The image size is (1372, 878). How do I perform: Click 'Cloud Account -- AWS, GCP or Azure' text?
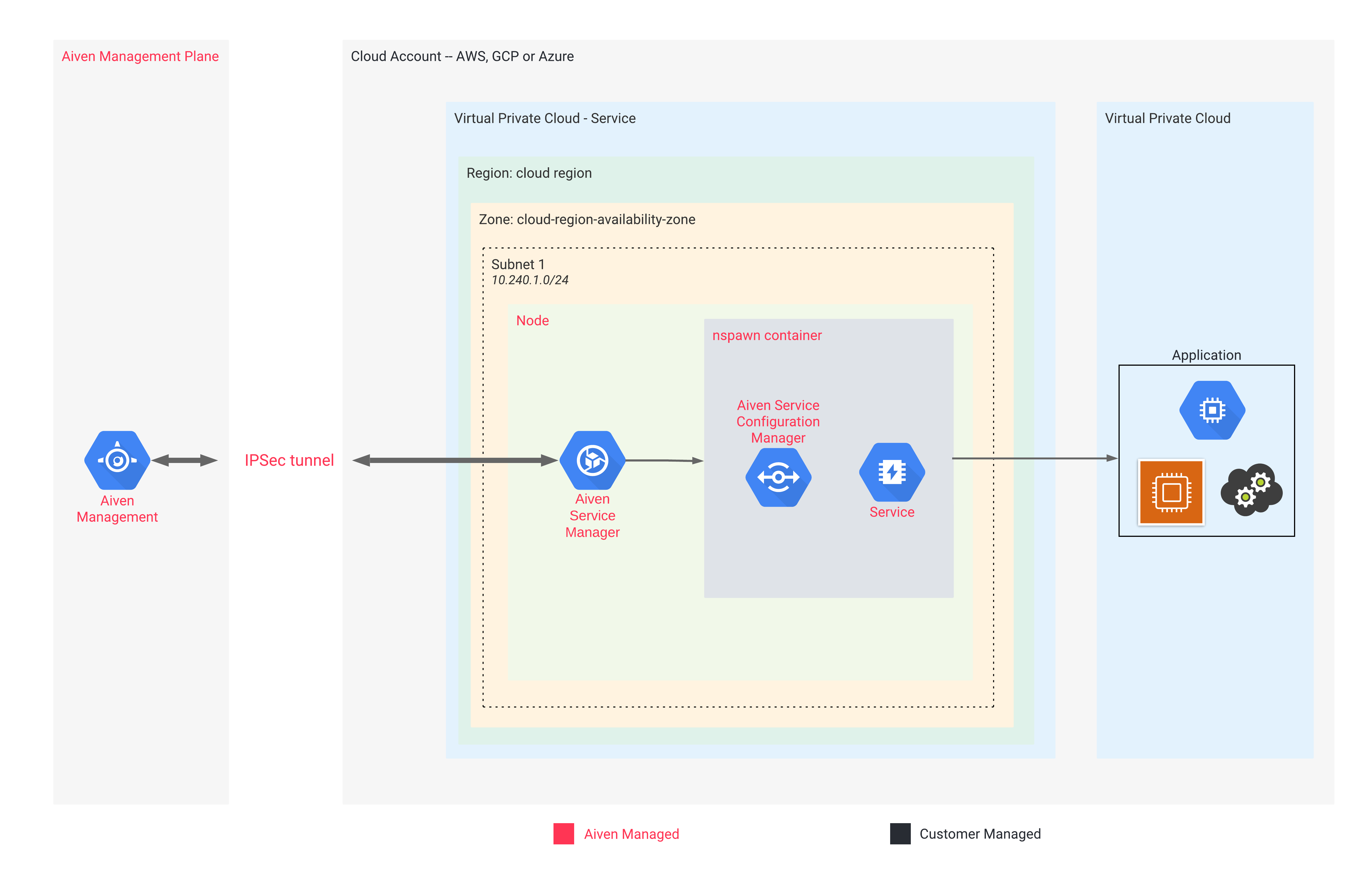(x=462, y=56)
